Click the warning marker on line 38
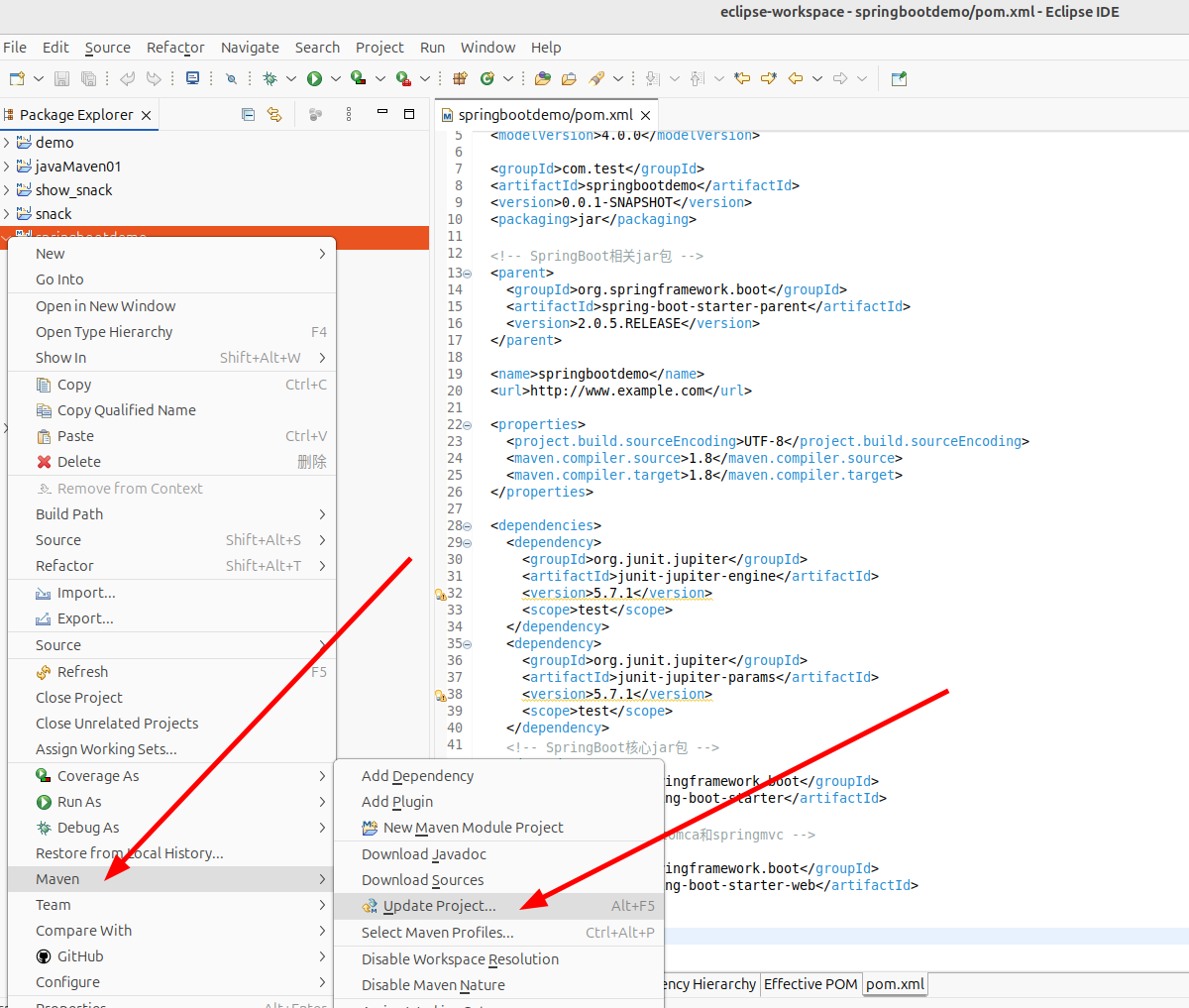This screenshot has width=1189, height=1008. click(440, 696)
